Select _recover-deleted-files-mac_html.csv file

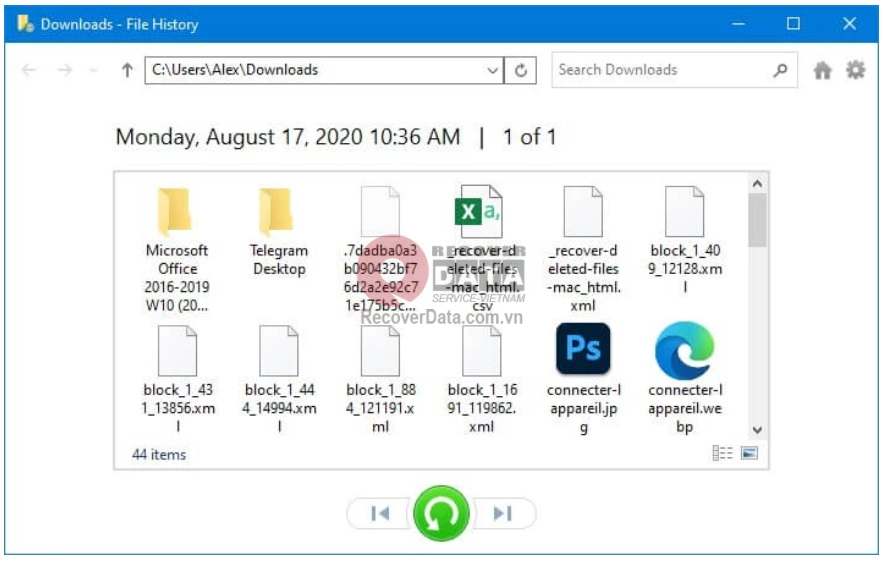tap(481, 249)
